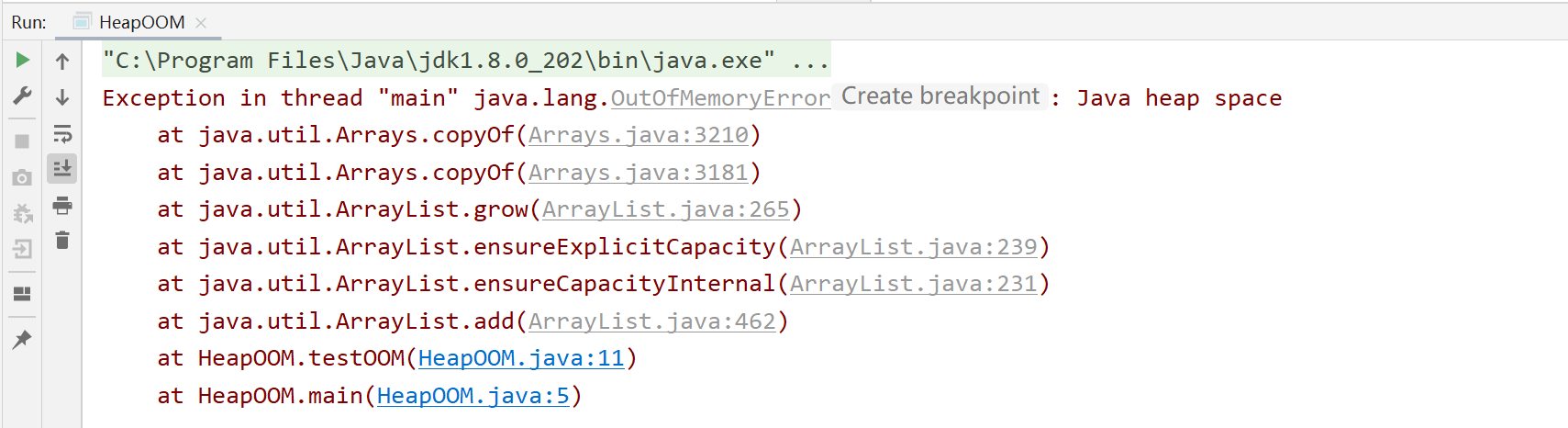This screenshot has width=1568, height=428.
Task: Toggle scroll to end of output
Action: click(62, 169)
